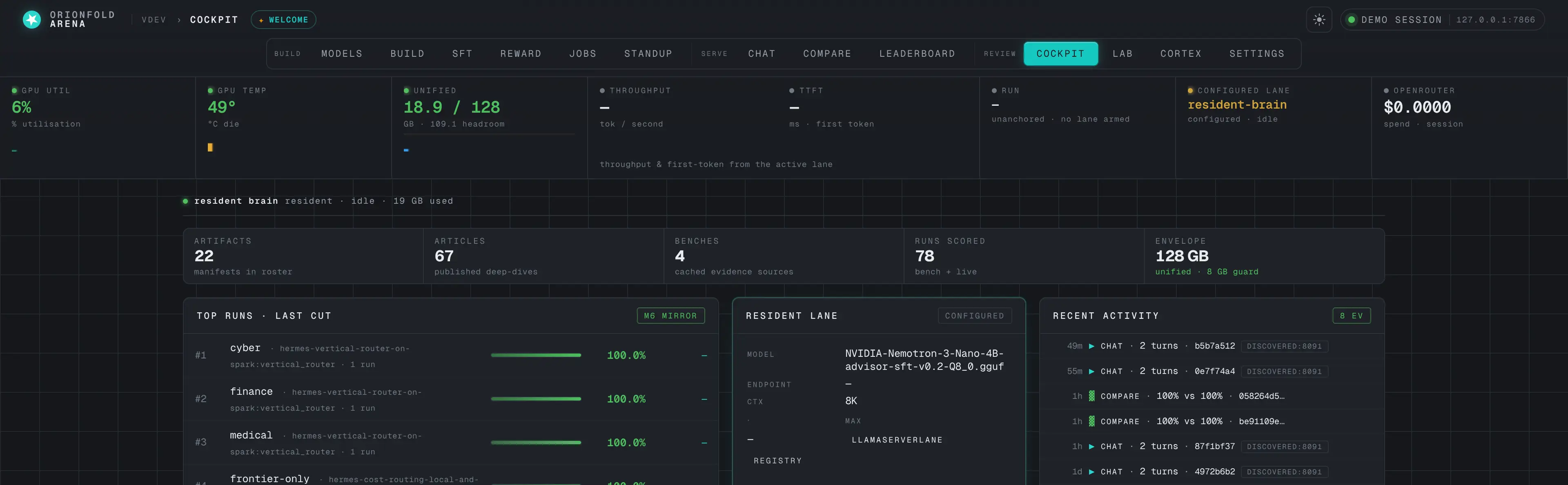This screenshot has width=1568, height=485.
Task: Click the finance run progress bar
Action: point(536,398)
